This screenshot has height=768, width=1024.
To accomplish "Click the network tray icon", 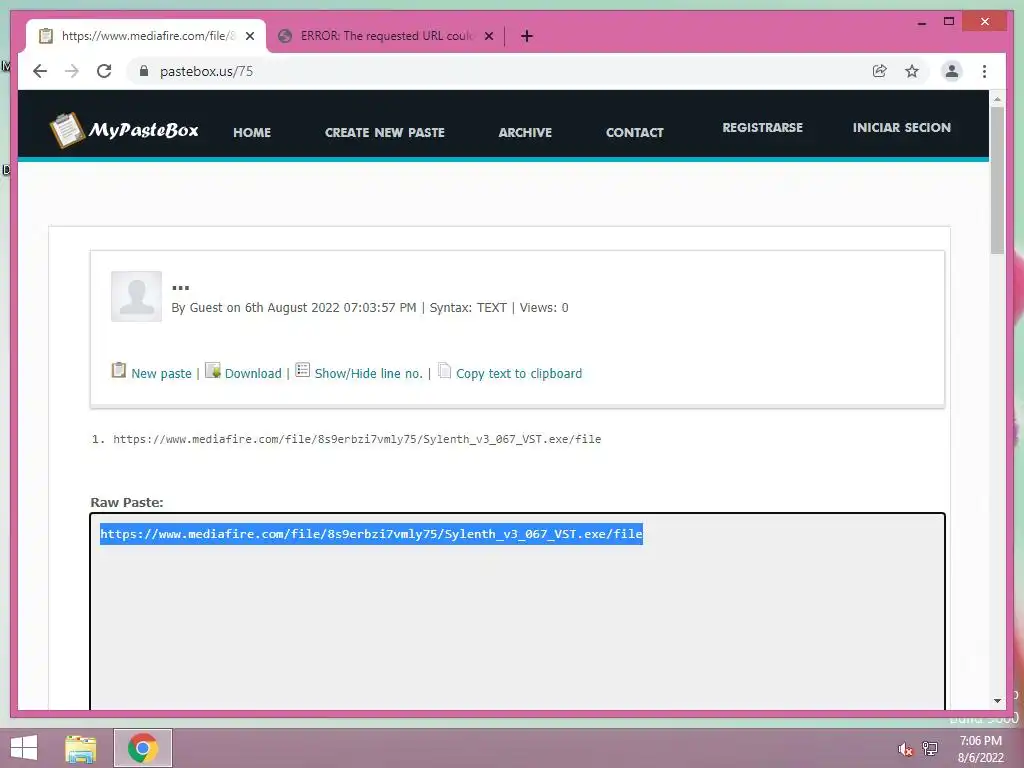I will pos(930,748).
